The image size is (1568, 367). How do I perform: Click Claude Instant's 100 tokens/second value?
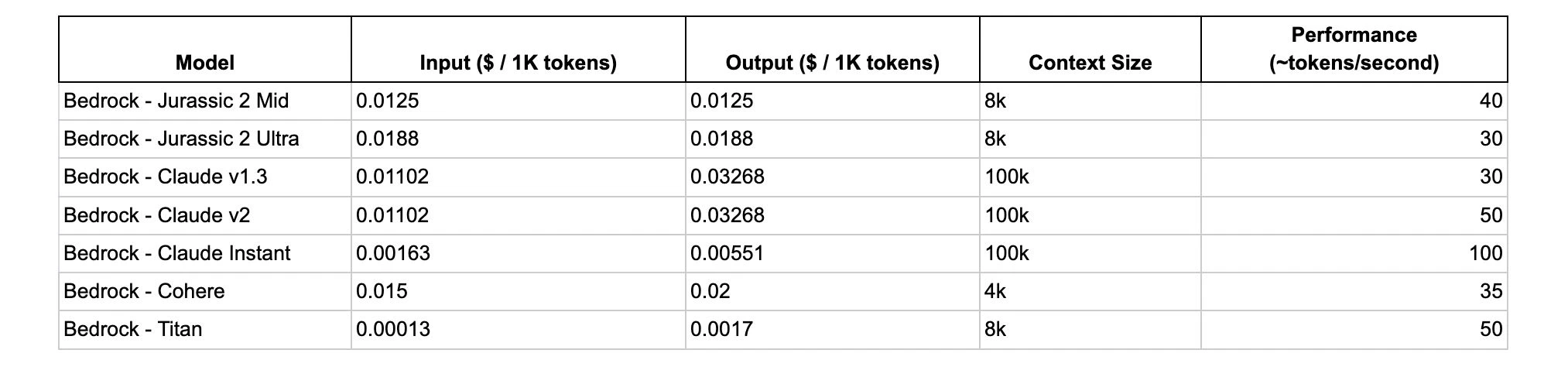(x=1485, y=253)
